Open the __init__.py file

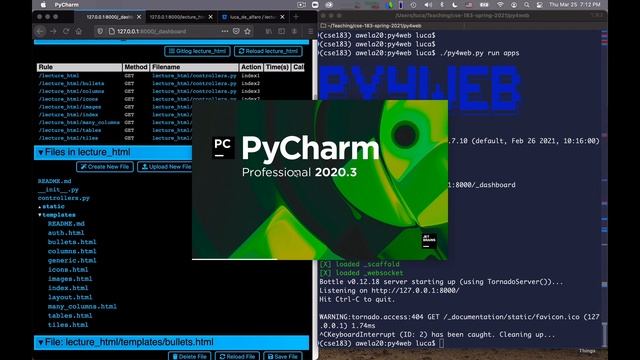58,189
